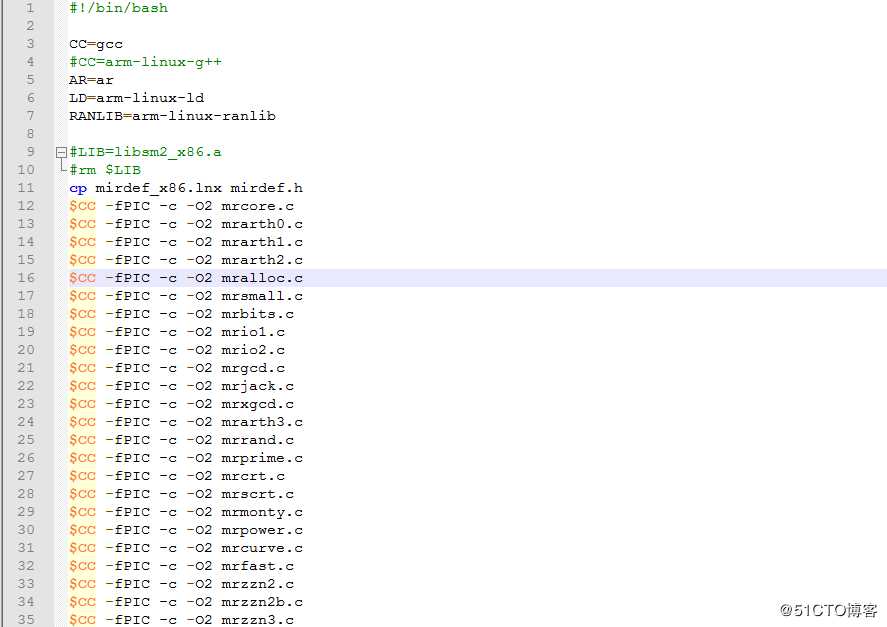887x627 pixels.
Task: Click the line compiling mrarth3.c
Action: [186, 422]
